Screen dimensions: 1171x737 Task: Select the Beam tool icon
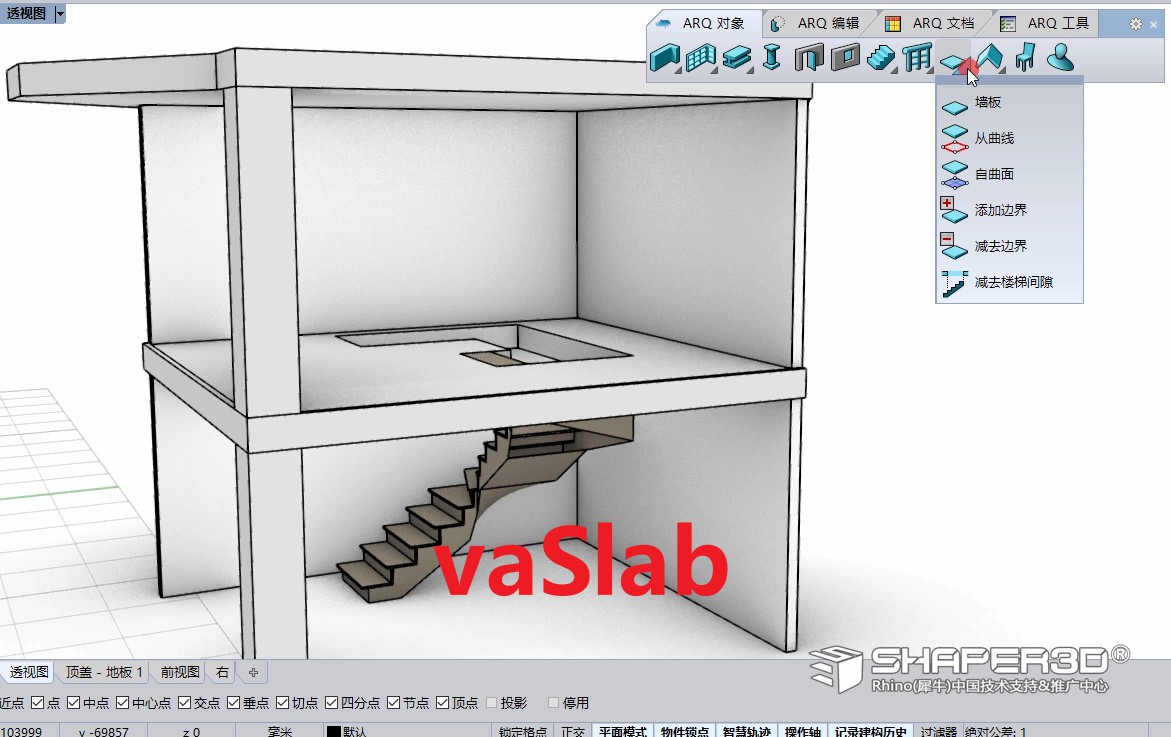point(737,57)
